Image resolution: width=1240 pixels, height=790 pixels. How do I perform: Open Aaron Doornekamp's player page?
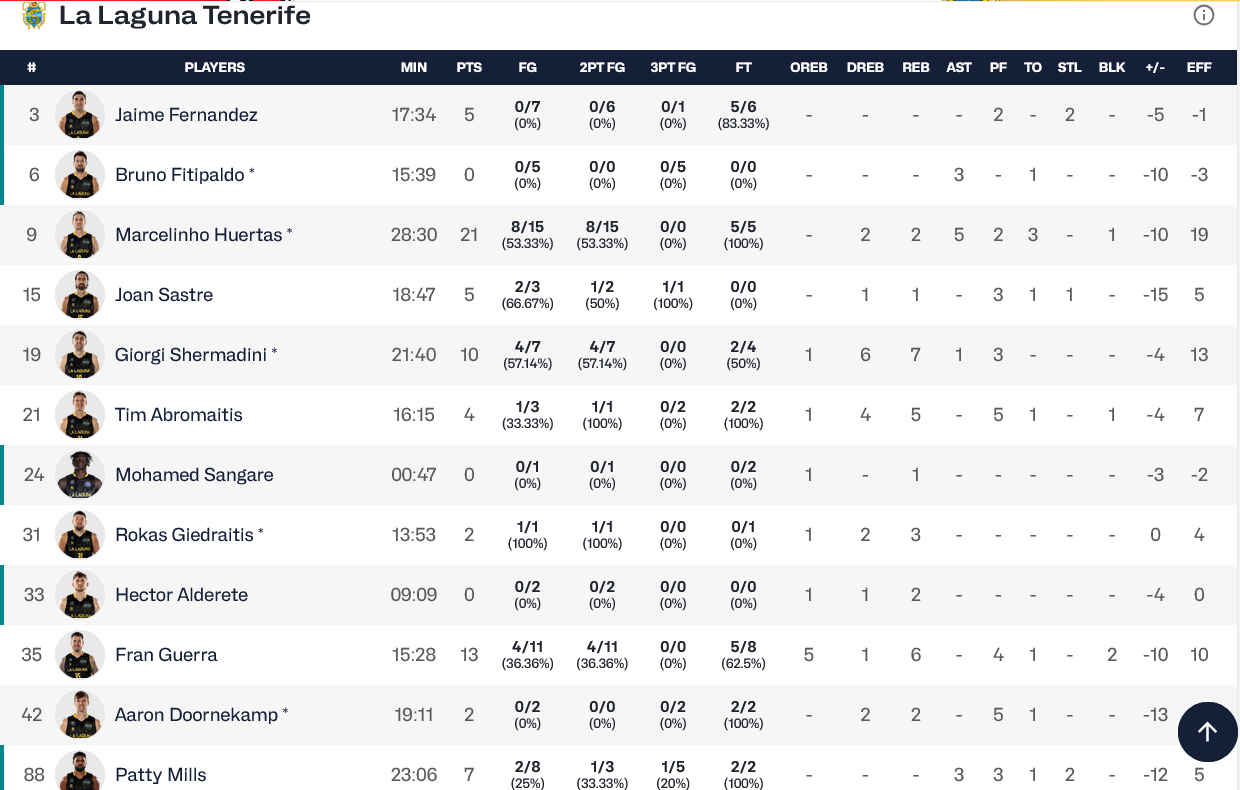tap(197, 715)
